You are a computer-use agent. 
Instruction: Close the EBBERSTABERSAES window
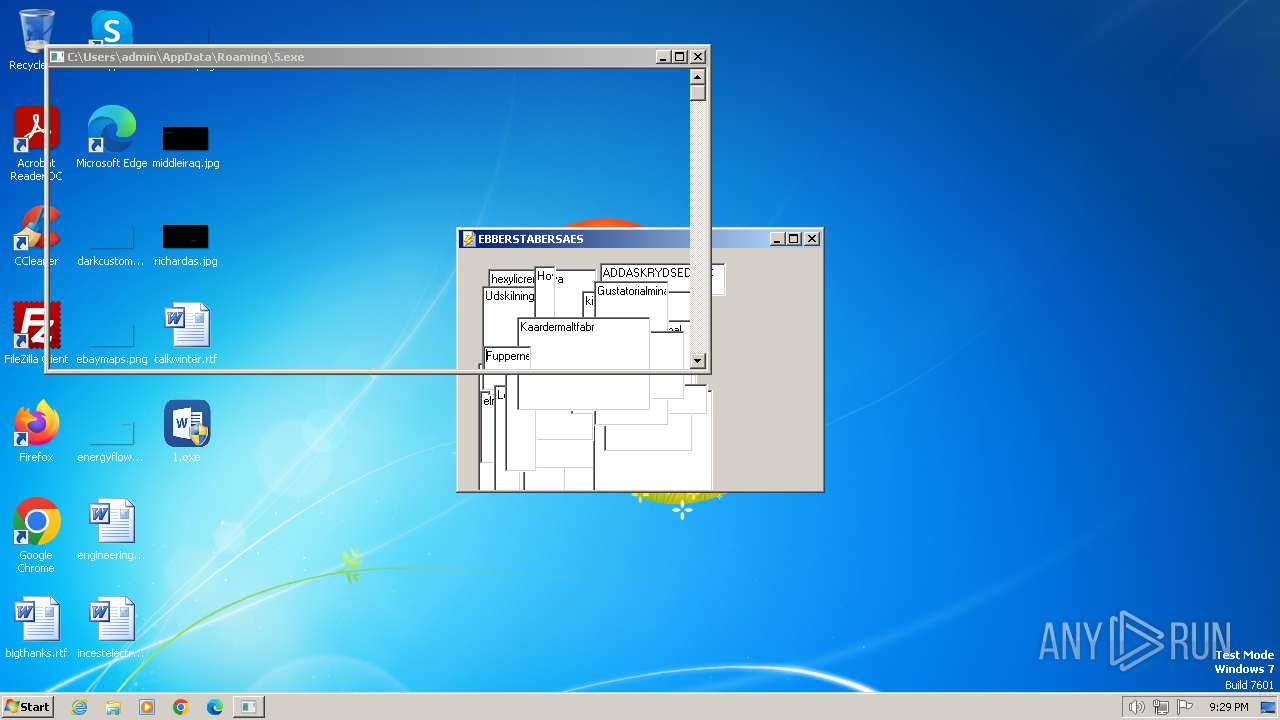click(812, 239)
